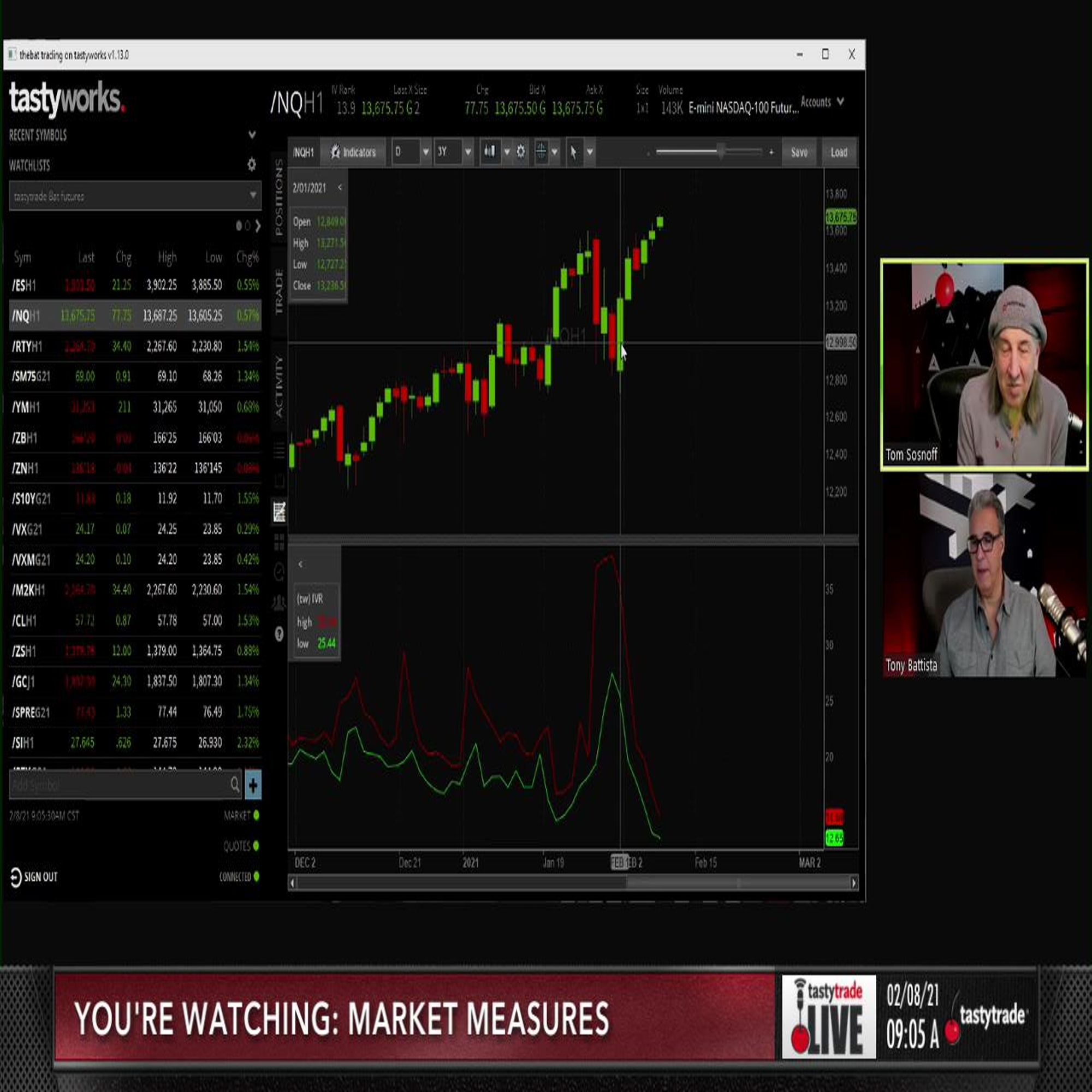The height and width of the screenshot is (1092, 1092).
Task: Select the candlestick chart style icon
Action: point(489,151)
